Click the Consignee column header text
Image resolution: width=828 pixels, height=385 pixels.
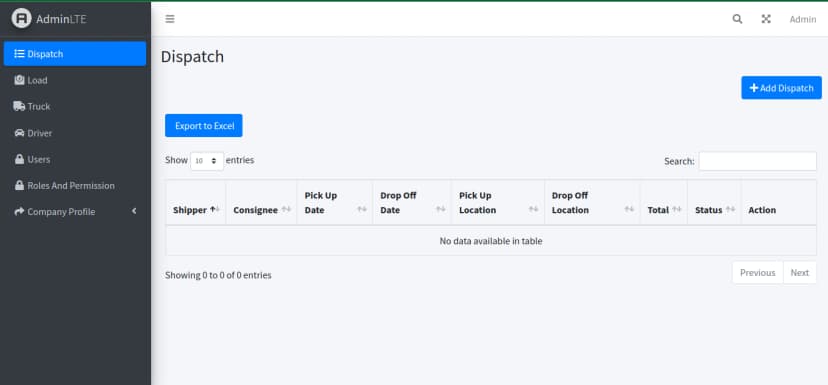click(256, 210)
